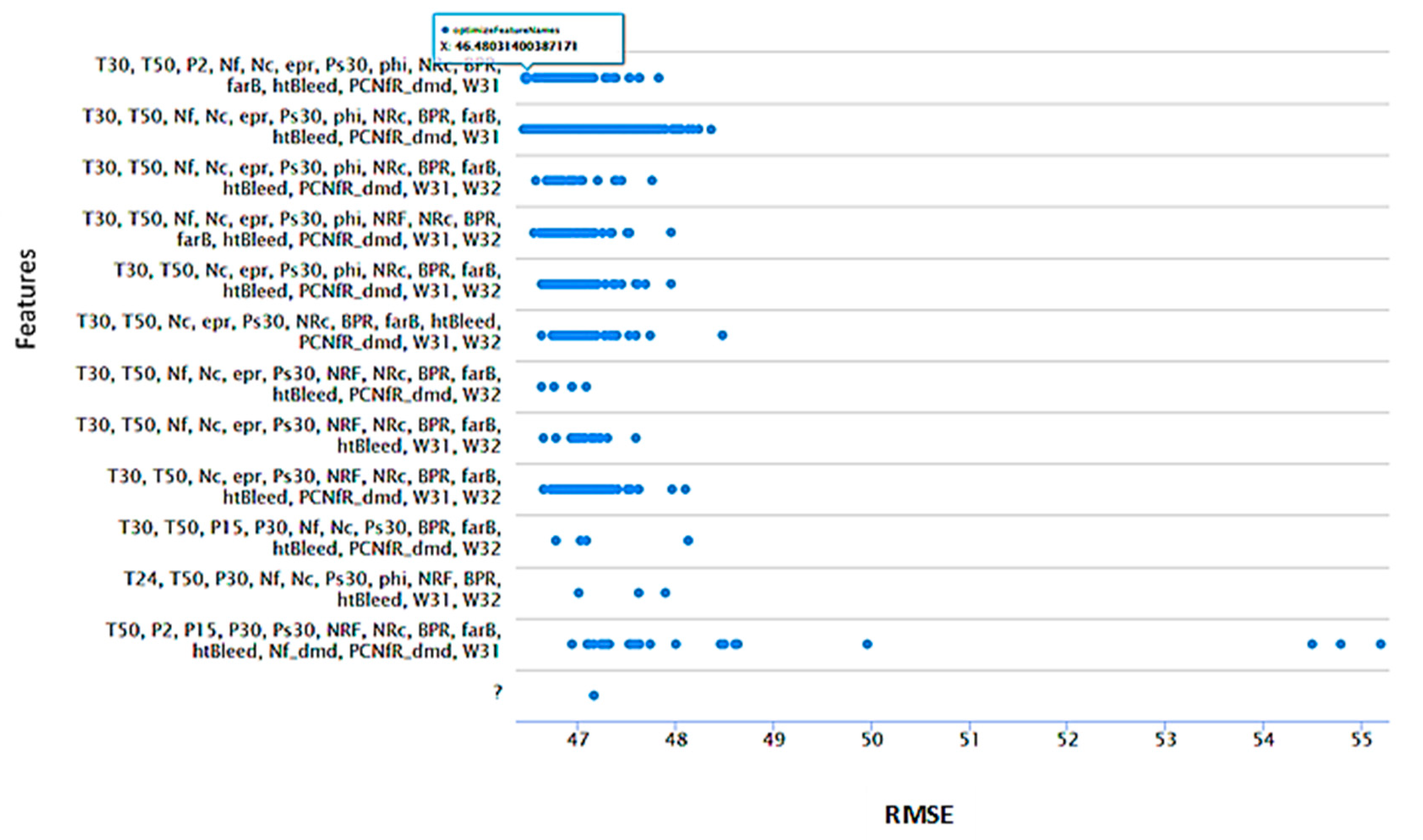Click the rightmost point in the first row
Viewport: 1423px width, 840px height.
coord(659,78)
